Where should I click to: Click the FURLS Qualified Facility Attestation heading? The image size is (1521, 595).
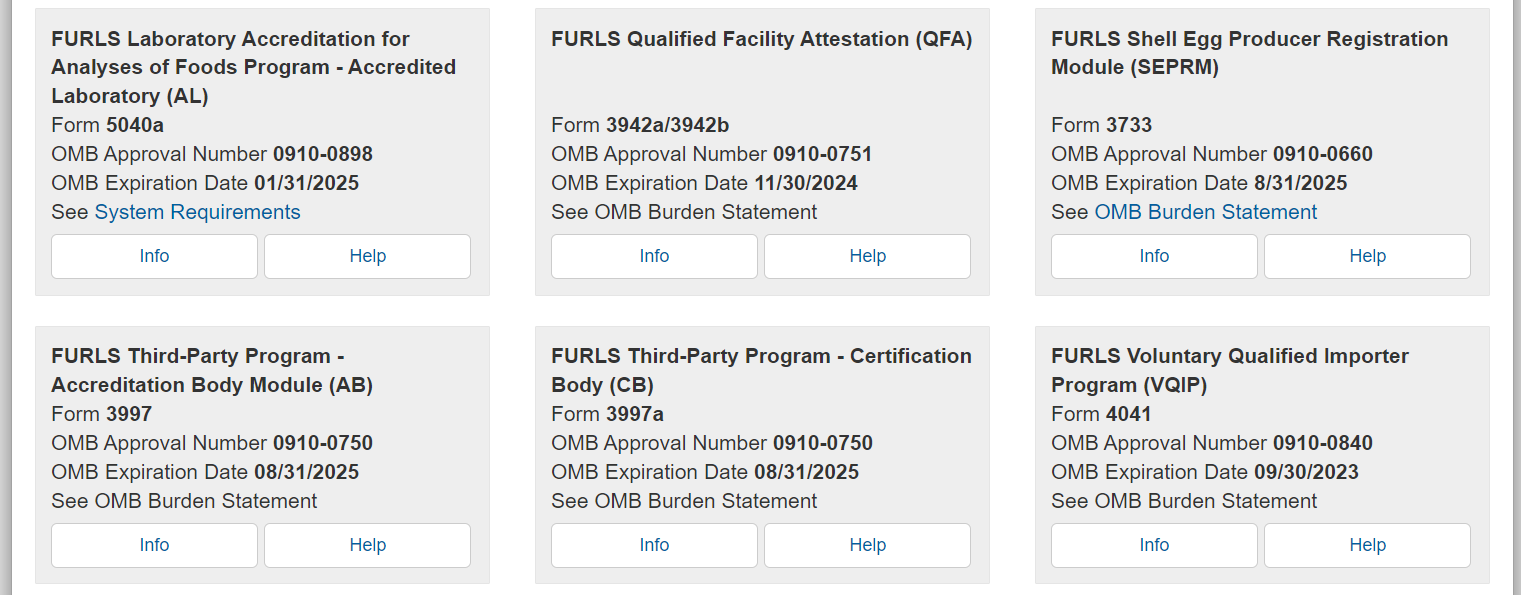761,39
